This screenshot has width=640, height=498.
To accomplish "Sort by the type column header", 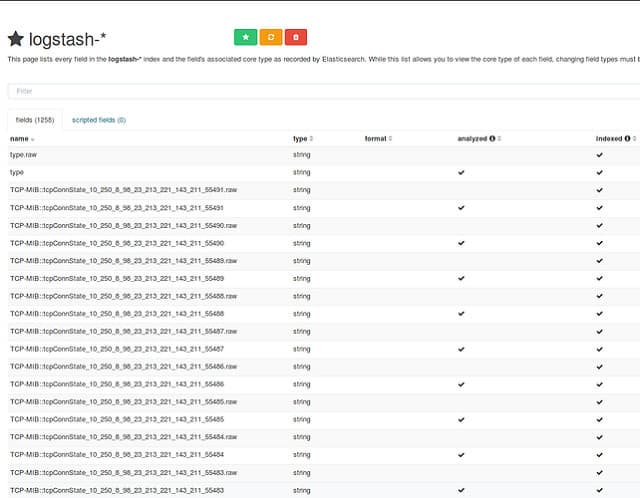I will 300,139.
